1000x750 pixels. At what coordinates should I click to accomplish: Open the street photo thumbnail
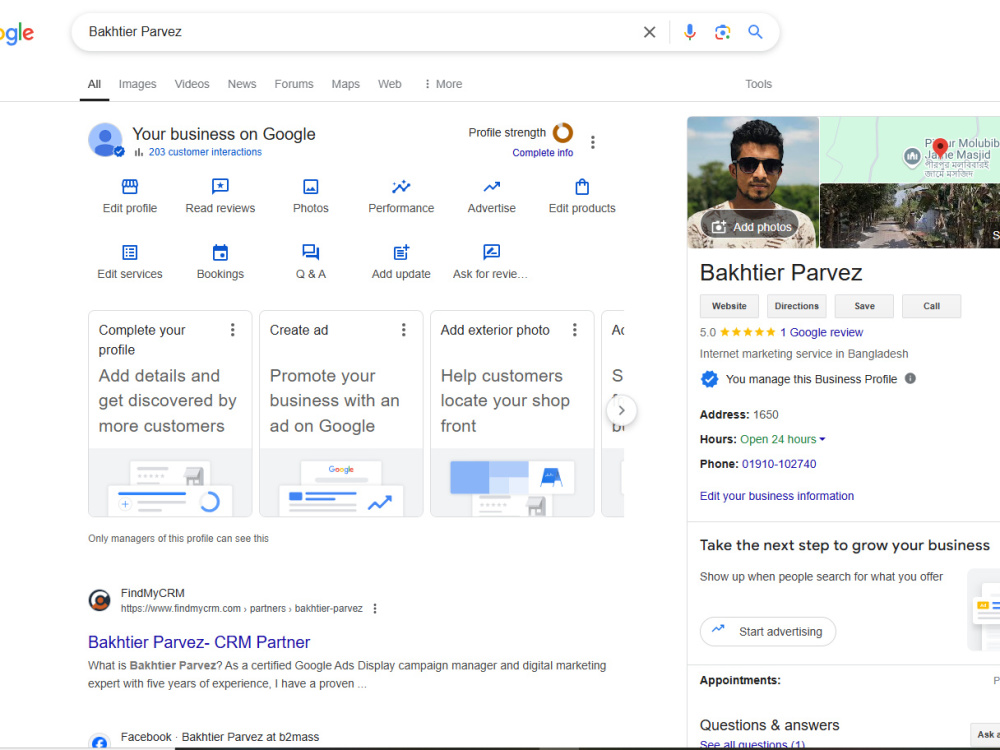point(909,216)
